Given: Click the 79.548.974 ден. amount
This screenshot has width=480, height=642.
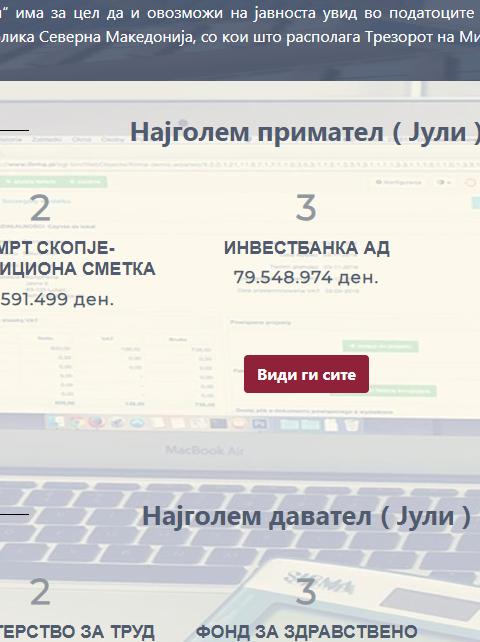Looking at the screenshot, I should [x=306, y=278].
